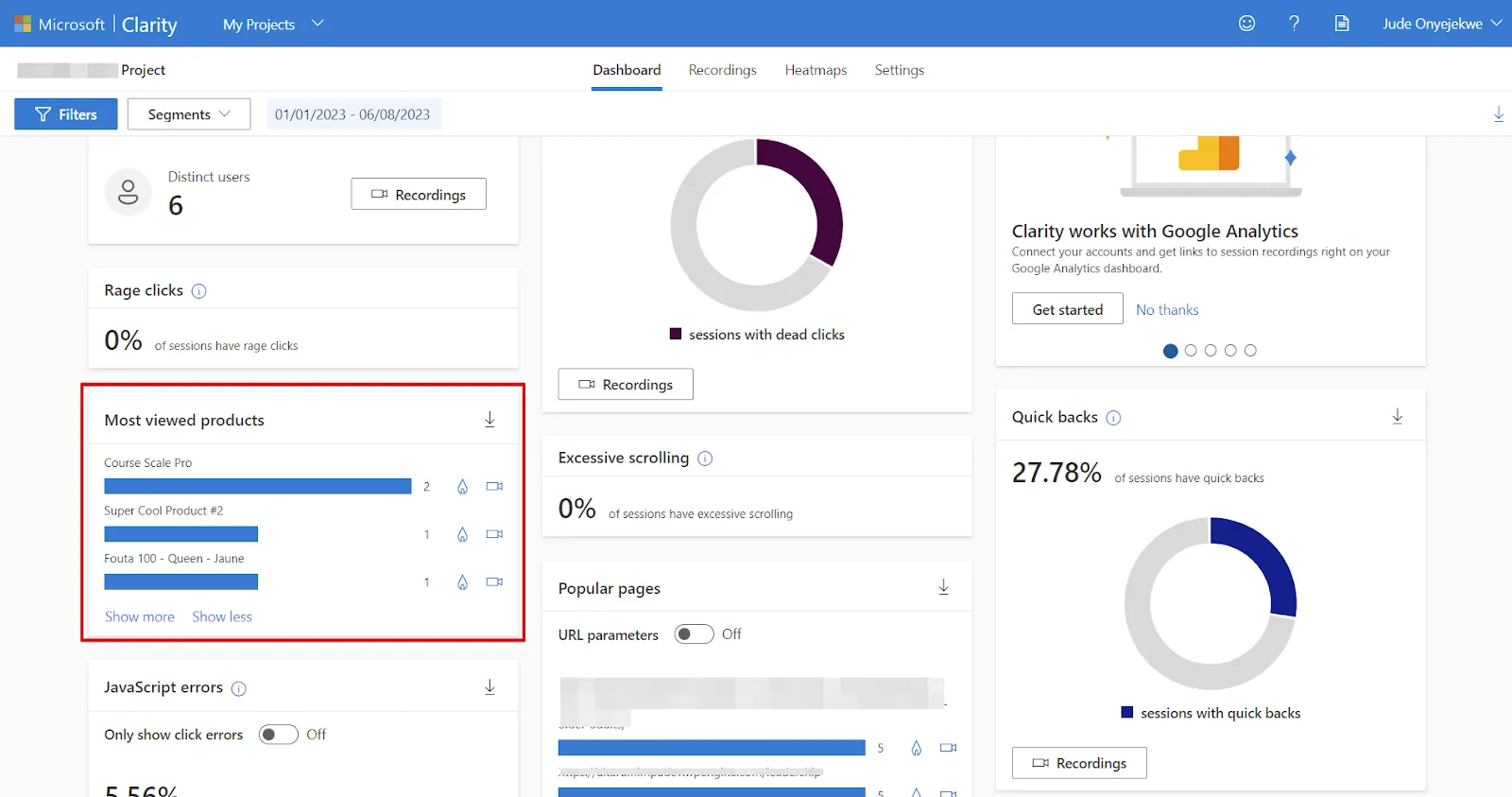1512x797 pixels.
Task: Select the second carousel dot
Action: coord(1191,351)
